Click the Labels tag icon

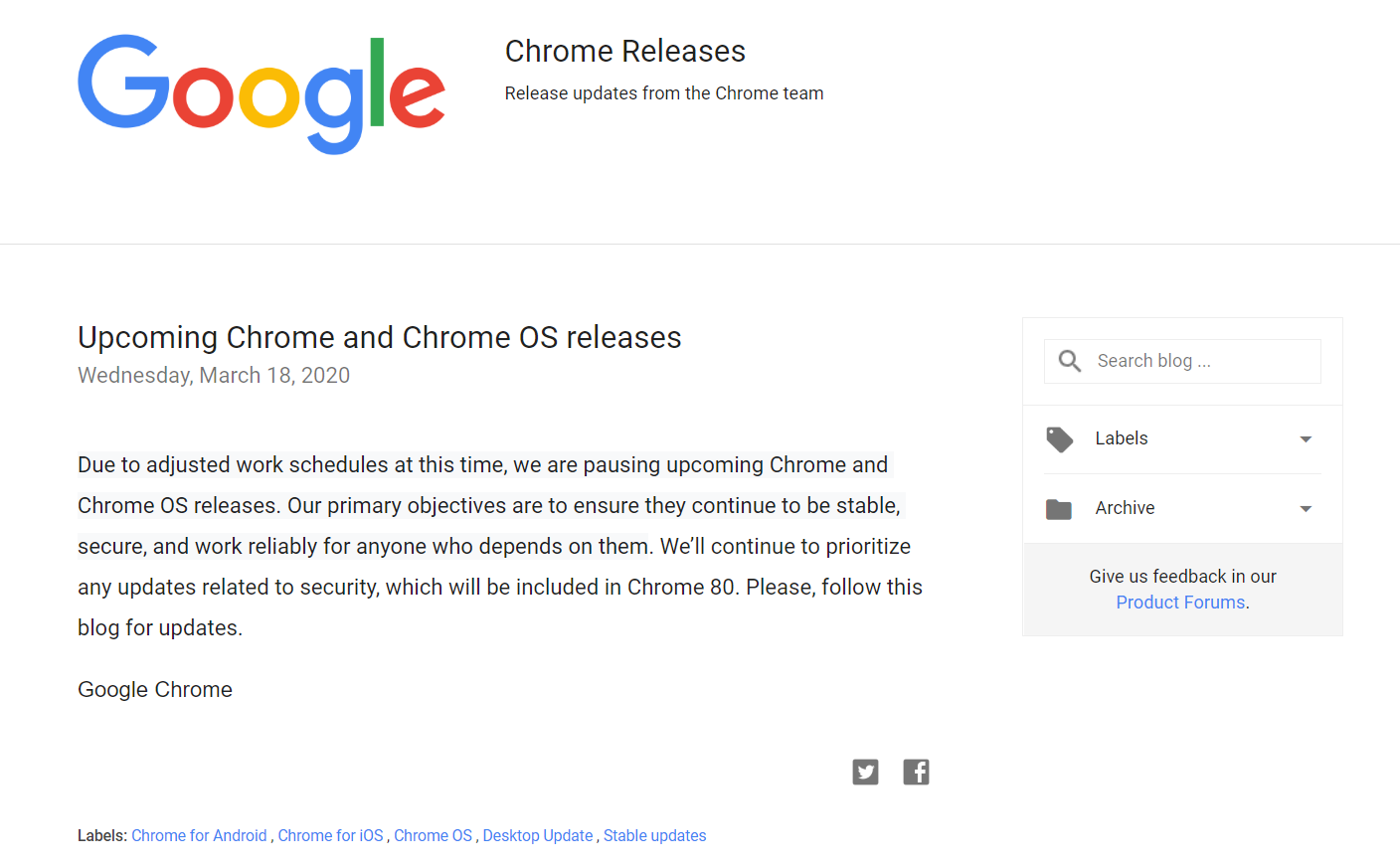point(1059,438)
